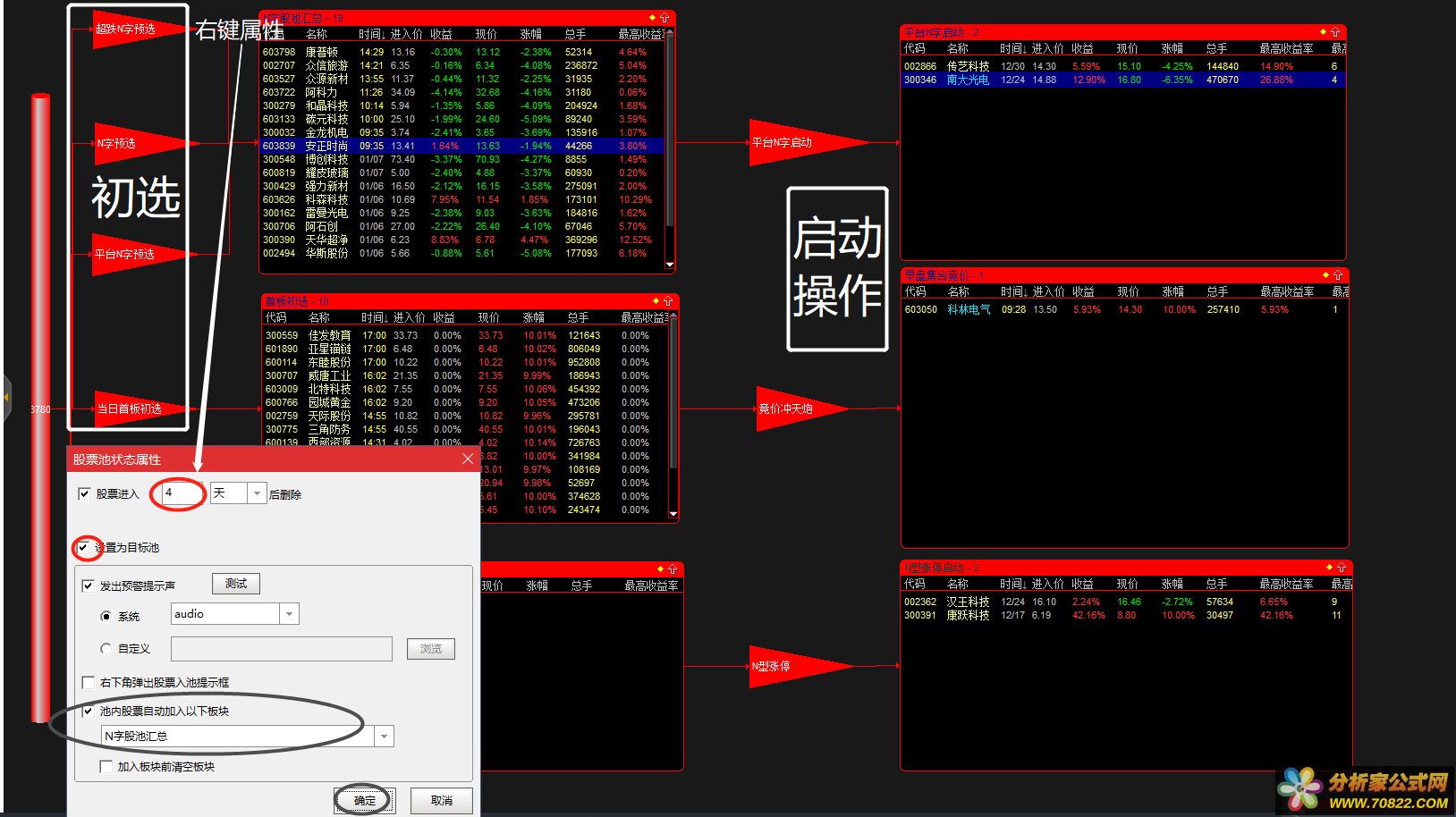1456x817 pixels.
Task: Enable 右下角弹出股票入池提示框 checkbox
Action: click(88, 683)
